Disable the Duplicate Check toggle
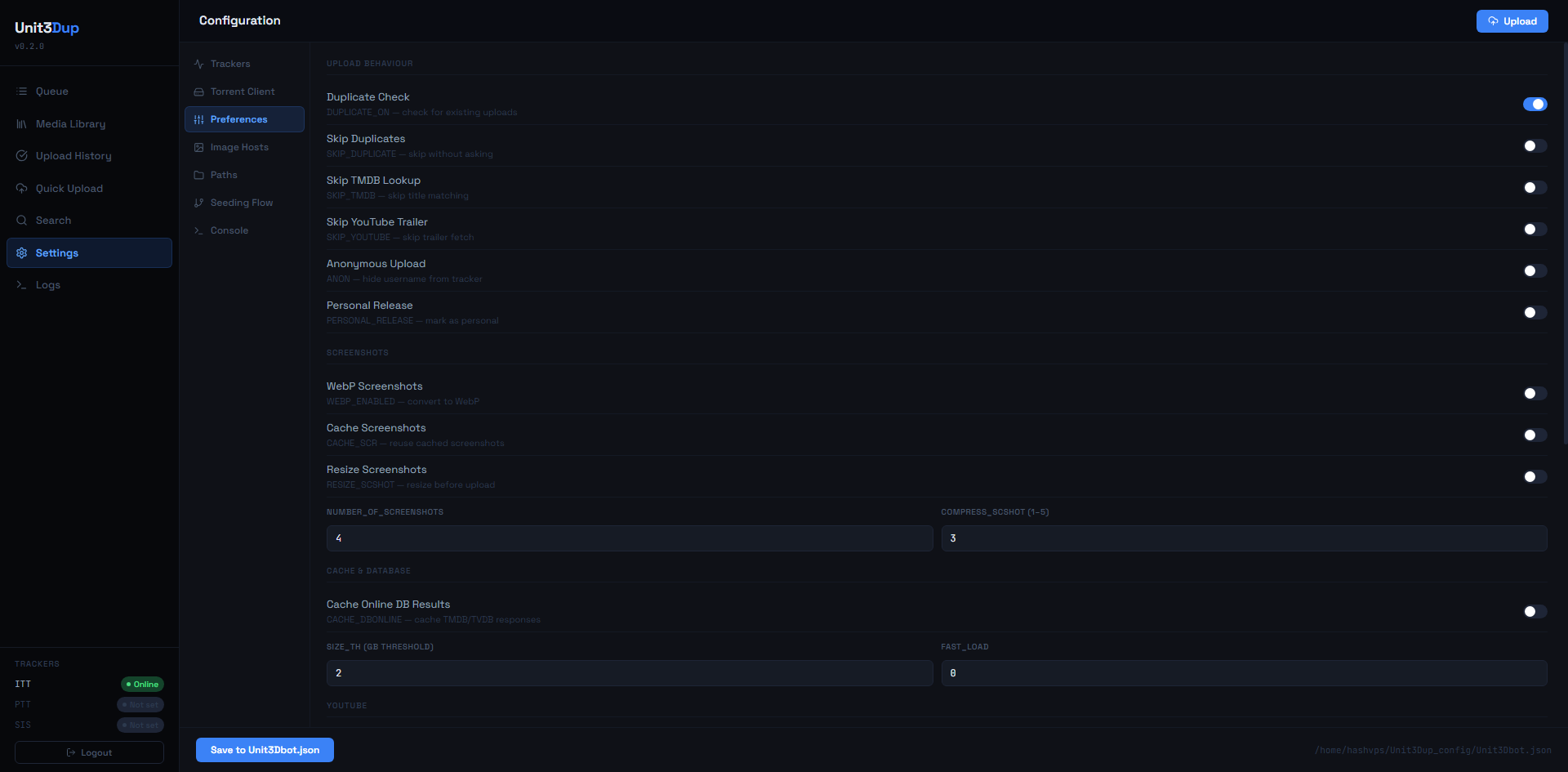The width and height of the screenshot is (1568, 772). point(1535,104)
